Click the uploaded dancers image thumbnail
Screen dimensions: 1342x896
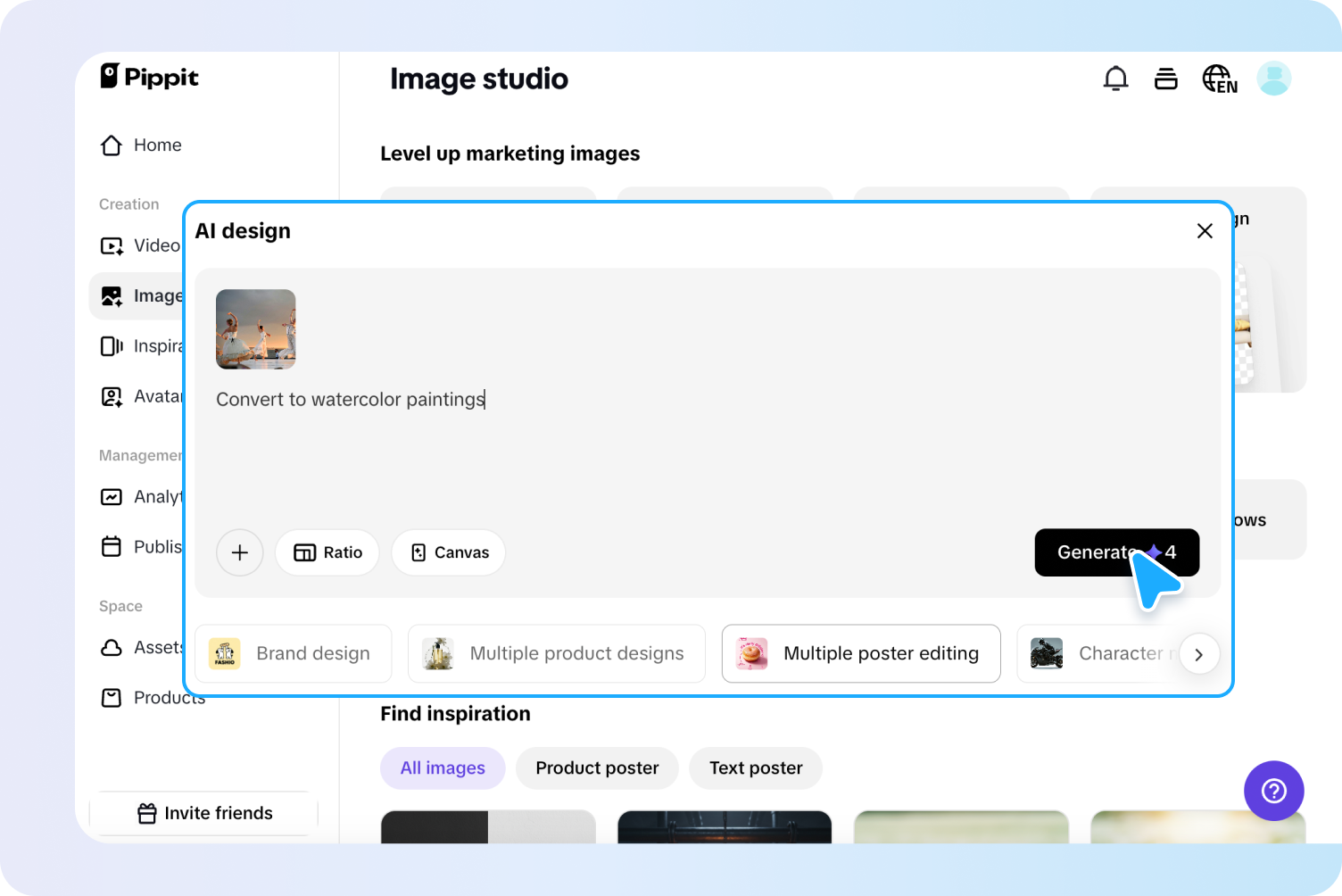[x=256, y=329]
